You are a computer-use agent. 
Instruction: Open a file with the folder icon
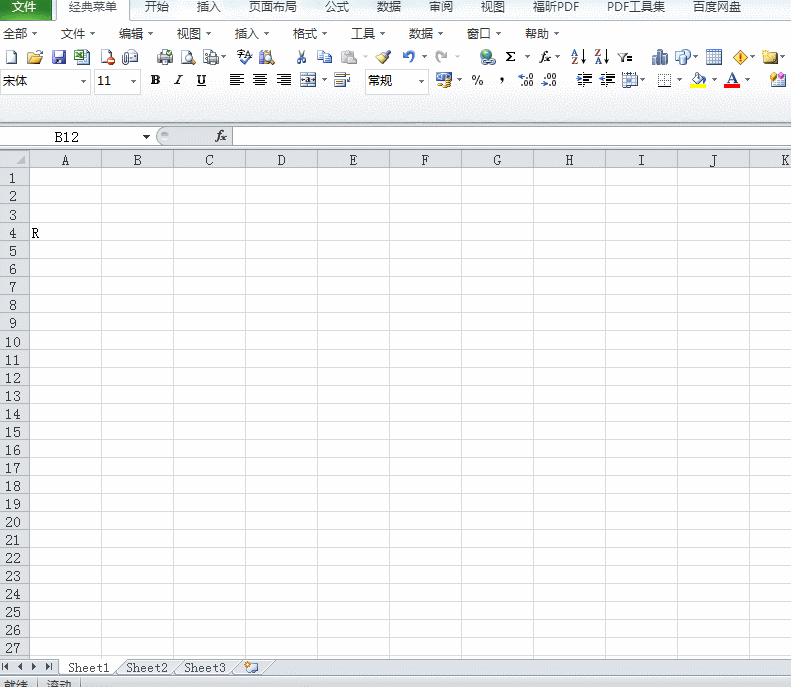pyautogui.click(x=35, y=57)
